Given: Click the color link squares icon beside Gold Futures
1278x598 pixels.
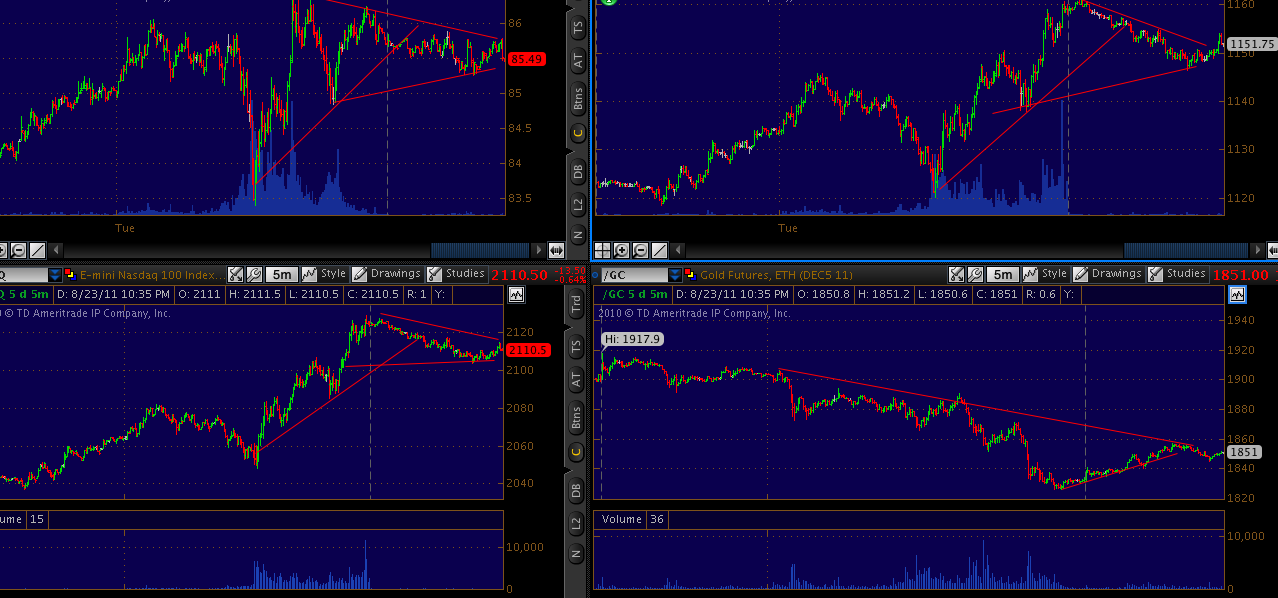Looking at the screenshot, I should [690, 274].
